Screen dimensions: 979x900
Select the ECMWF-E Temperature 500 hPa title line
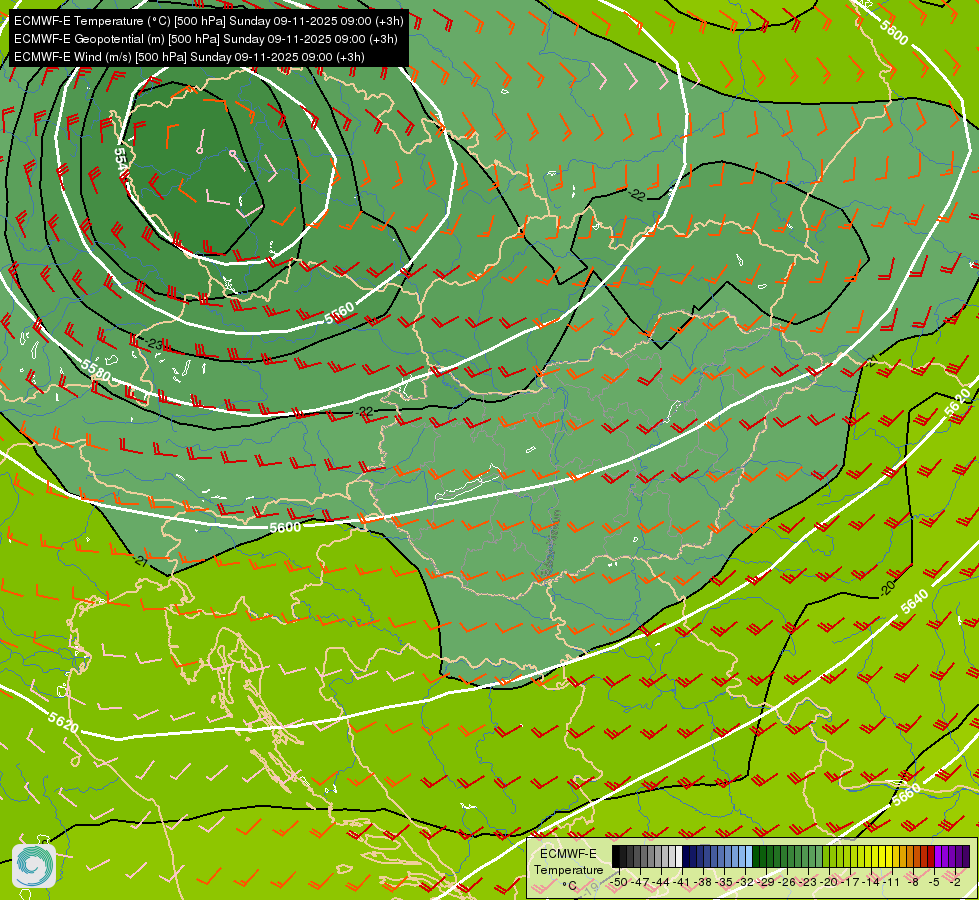209,21
